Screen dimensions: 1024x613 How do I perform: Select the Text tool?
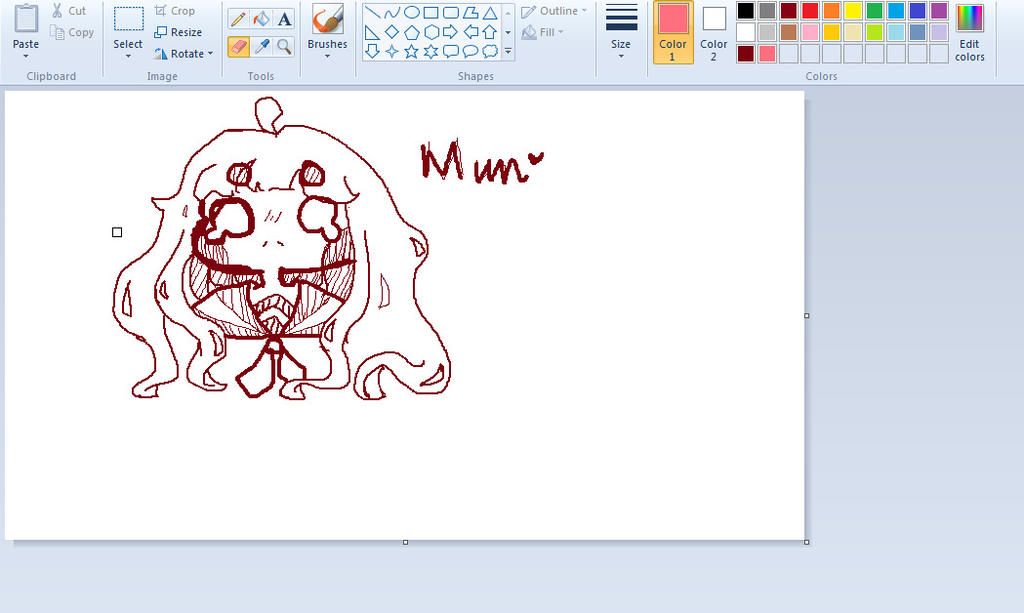click(284, 19)
